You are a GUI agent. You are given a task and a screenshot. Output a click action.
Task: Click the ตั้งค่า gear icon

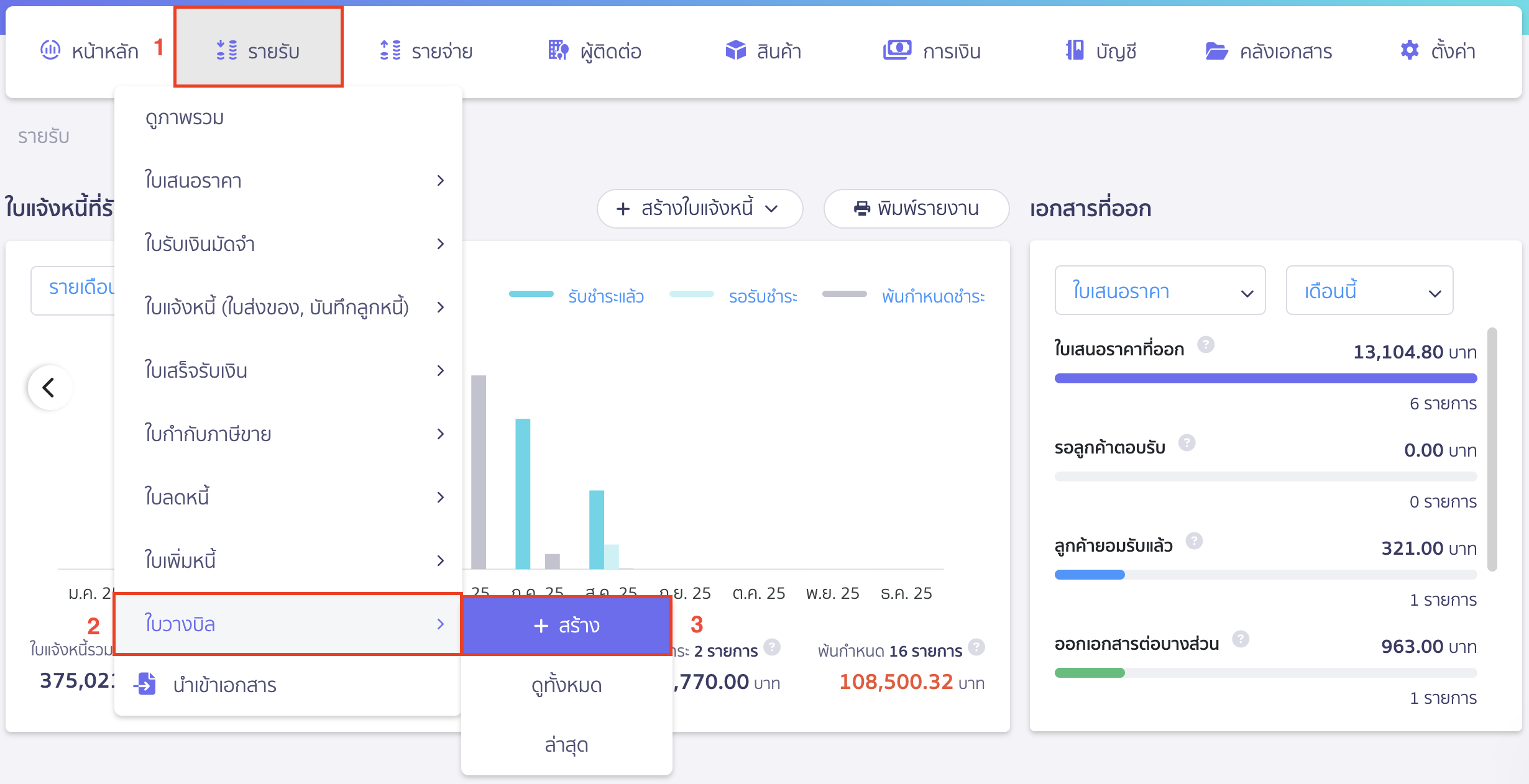click(x=1410, y=50)
